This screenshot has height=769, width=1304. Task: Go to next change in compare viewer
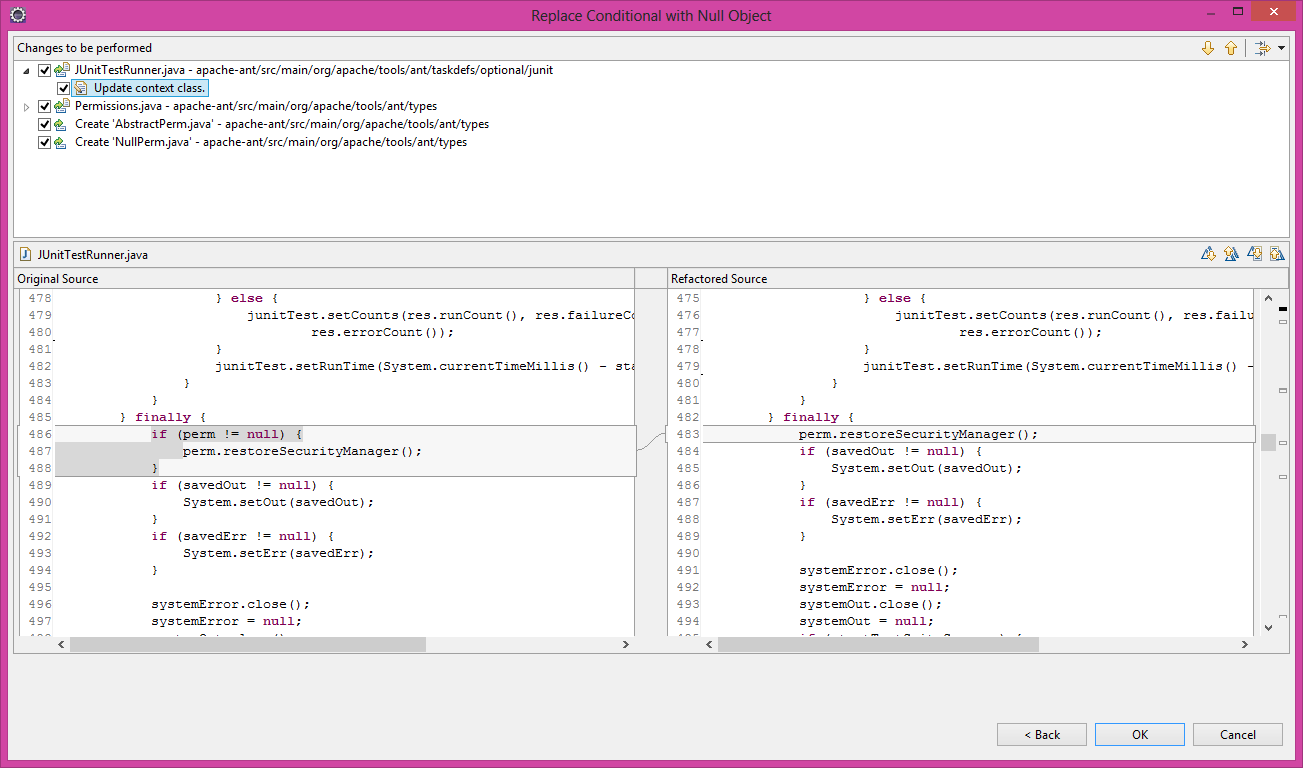click(x=1254, y=255)
